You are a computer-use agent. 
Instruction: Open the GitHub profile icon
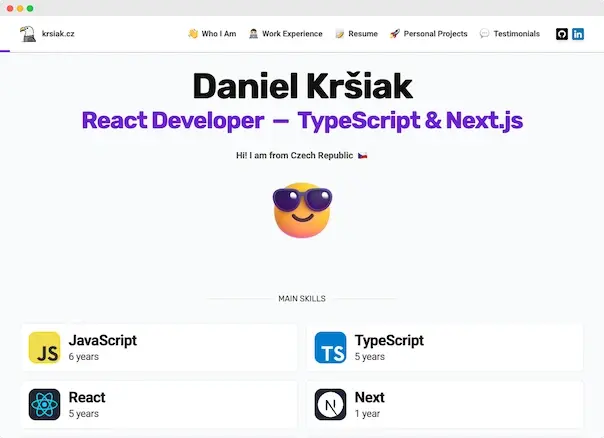[562, 34]
